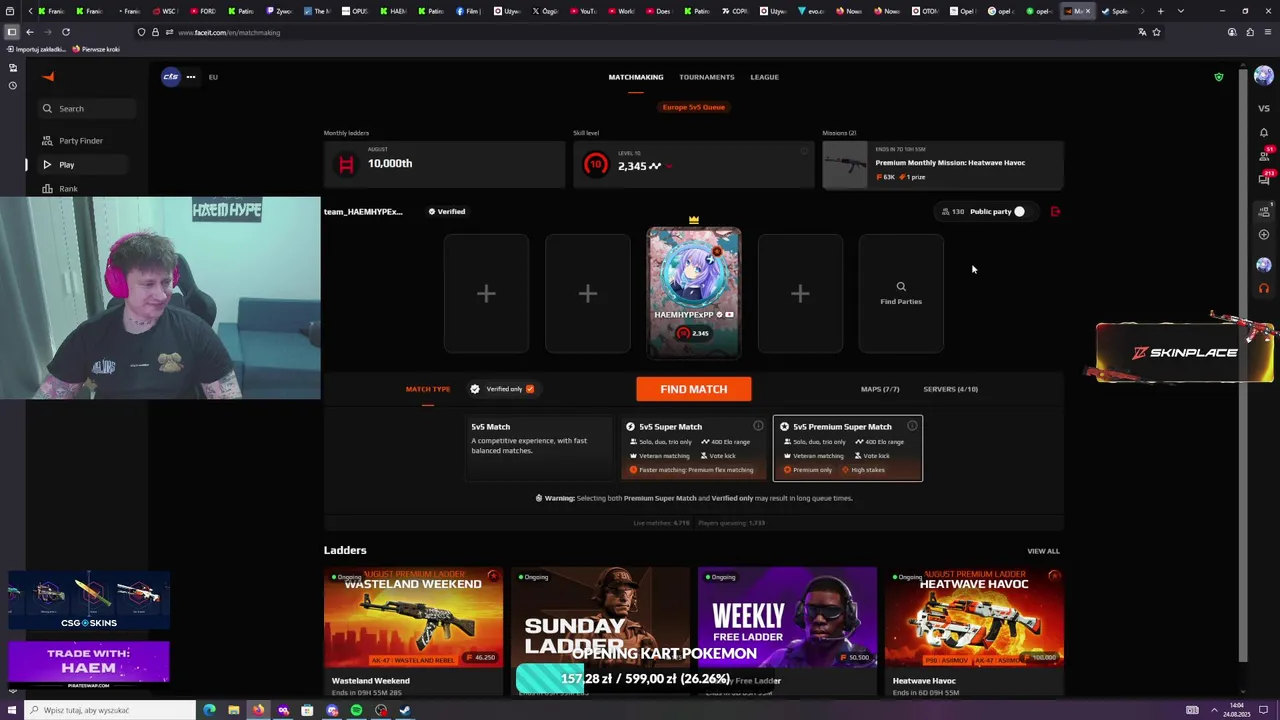The width and height of the screenshot is (1280, 720).
Task: Click the first empty party slot plus
Action: [486, 293]
